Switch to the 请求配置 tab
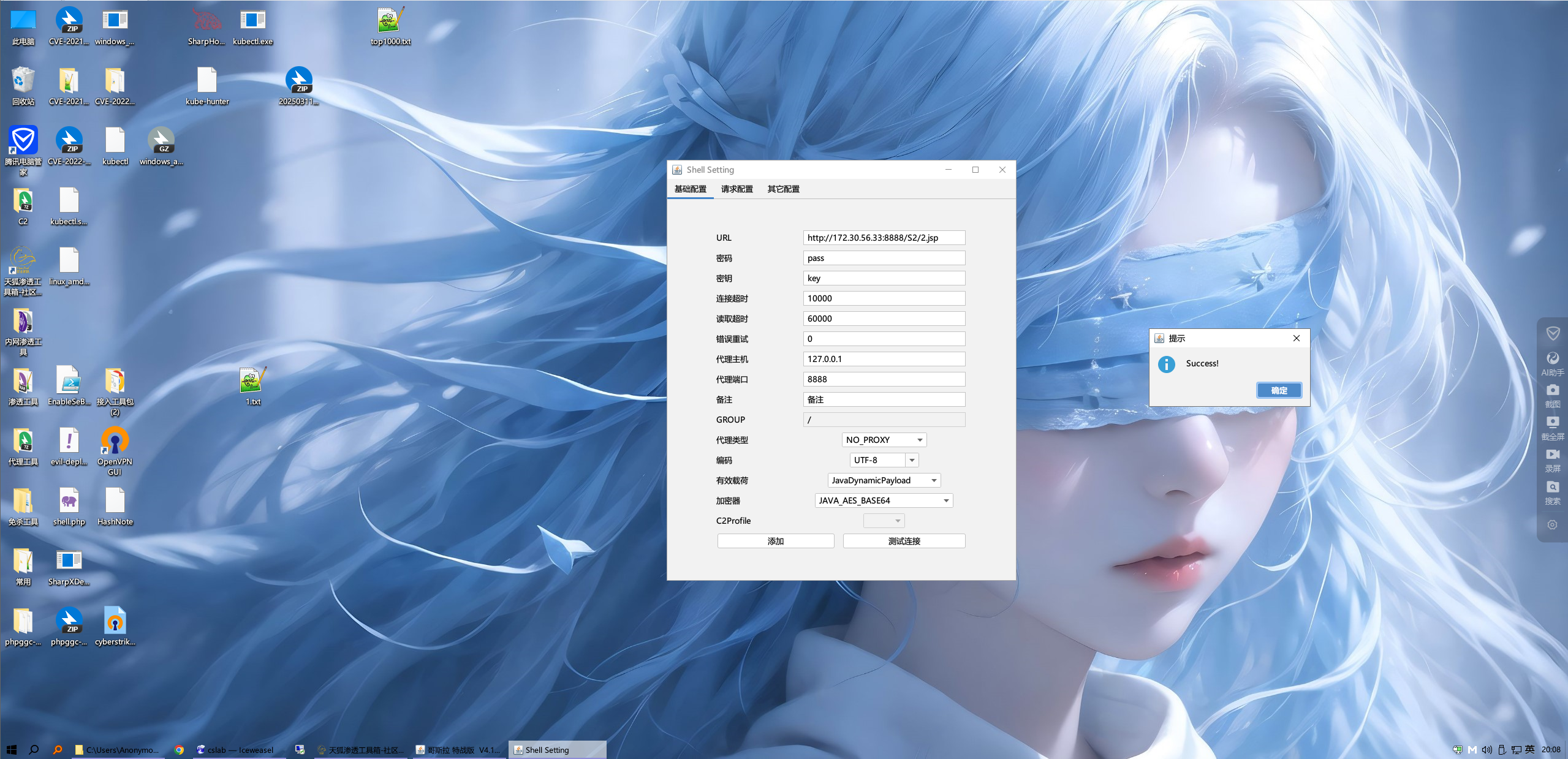Image resolution: width=1568 pixels, height=759 pixels. coord(737,189)
